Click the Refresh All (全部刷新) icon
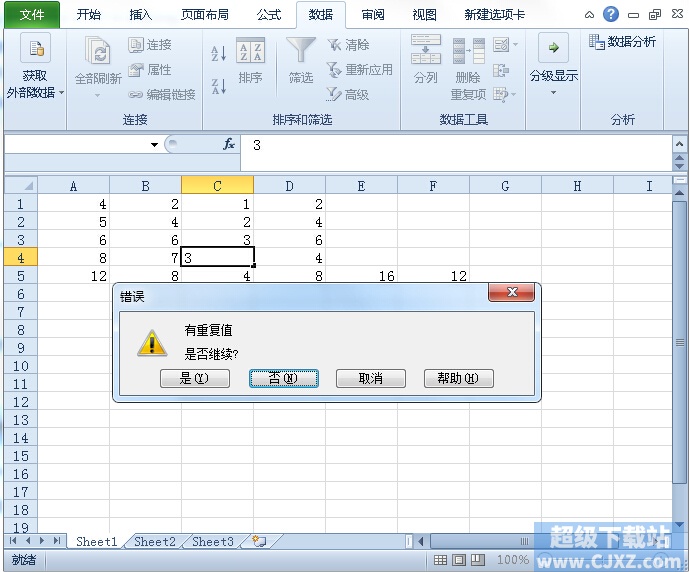Viewport: 689px width, 572px height. [x=98, y=53]
